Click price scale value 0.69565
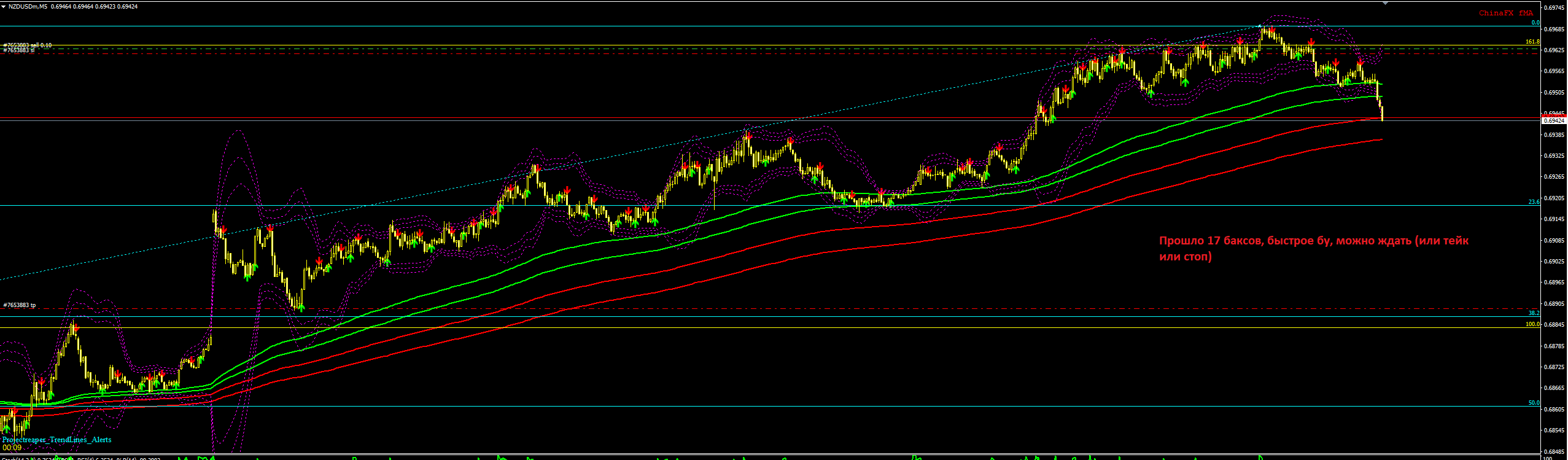The height and width of the screenshot is (460, 1568). (x=1555, y=71)
